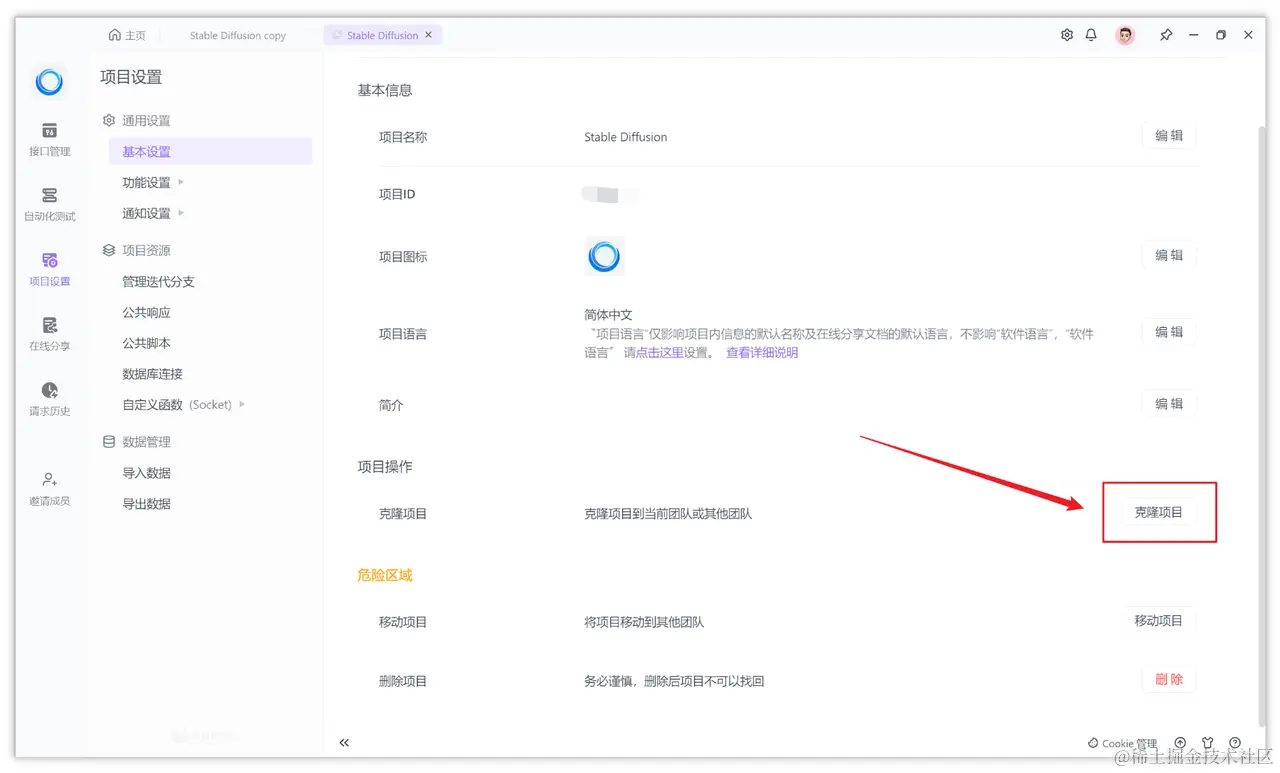Image resolution: width=1280 pixels, height=773 pixels.
Task: Click the pin window icon
Action: point(1166,34)
